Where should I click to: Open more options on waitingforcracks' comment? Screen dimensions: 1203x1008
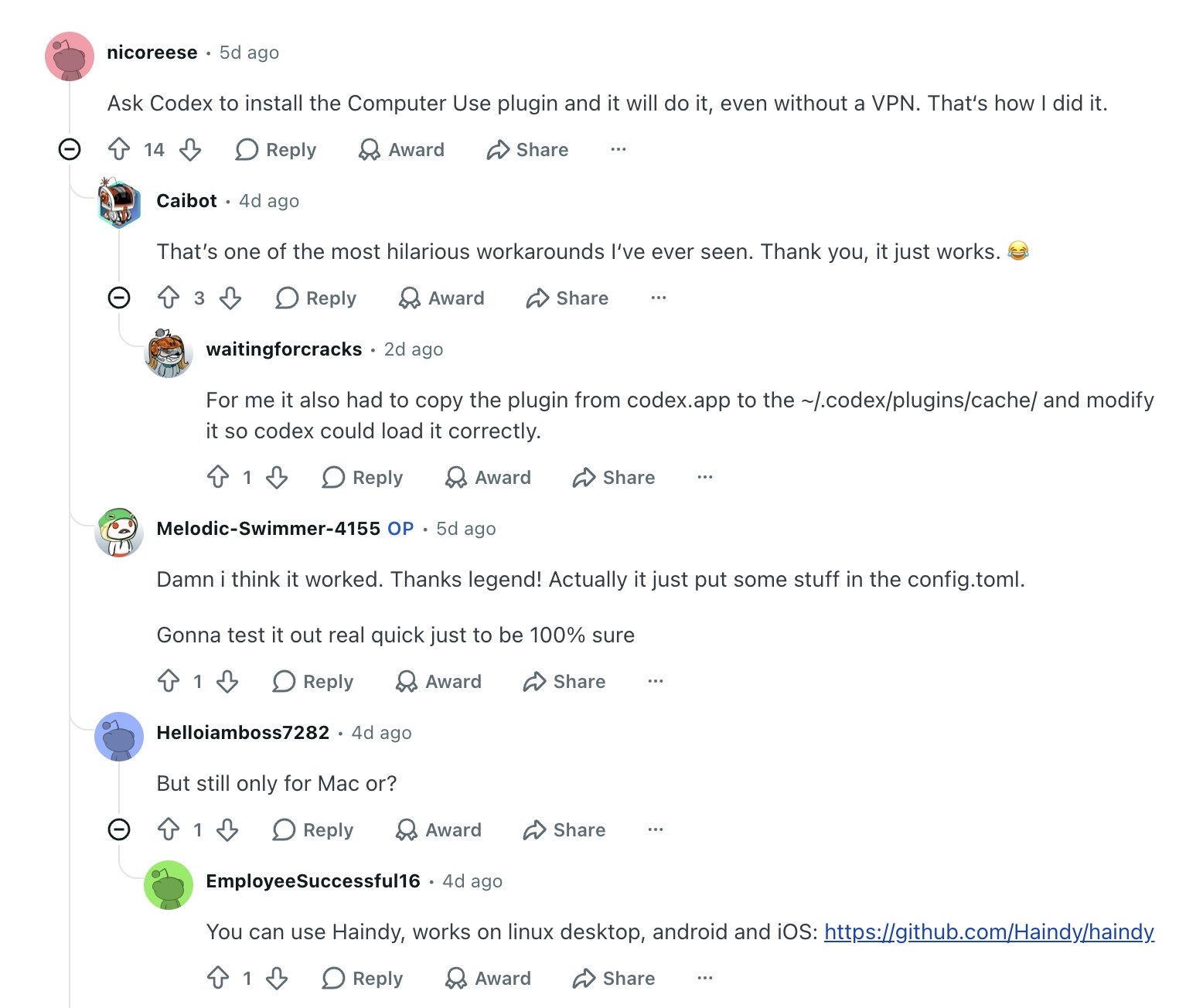[704, 477]
